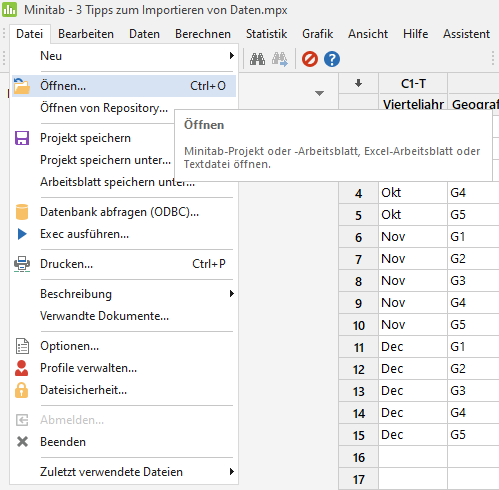This screenshot has height=490, width=499.
Task: Choose Öffnen... from the Datei menu
Action: [124, 86]
